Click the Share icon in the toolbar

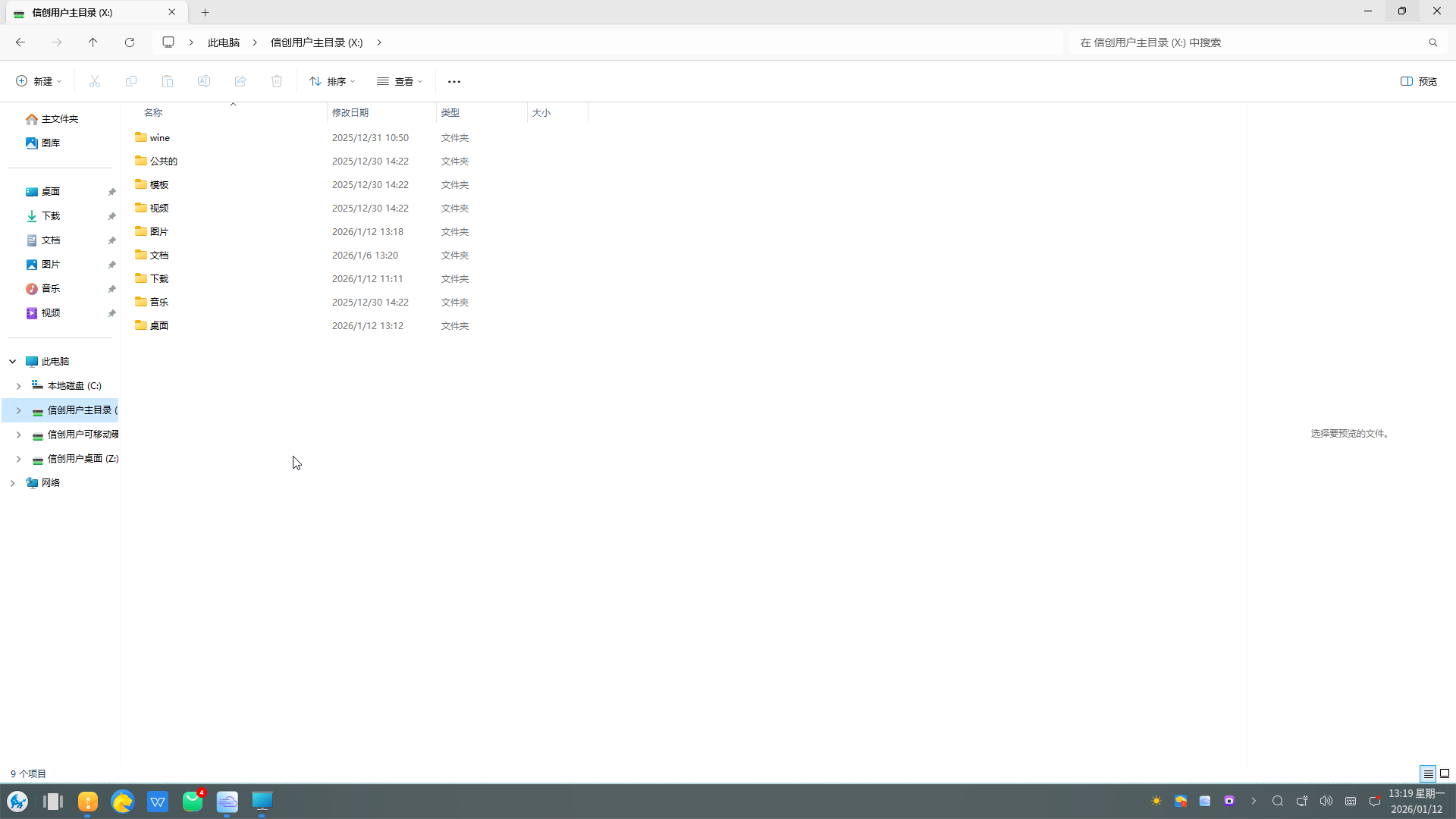point(240,81)
